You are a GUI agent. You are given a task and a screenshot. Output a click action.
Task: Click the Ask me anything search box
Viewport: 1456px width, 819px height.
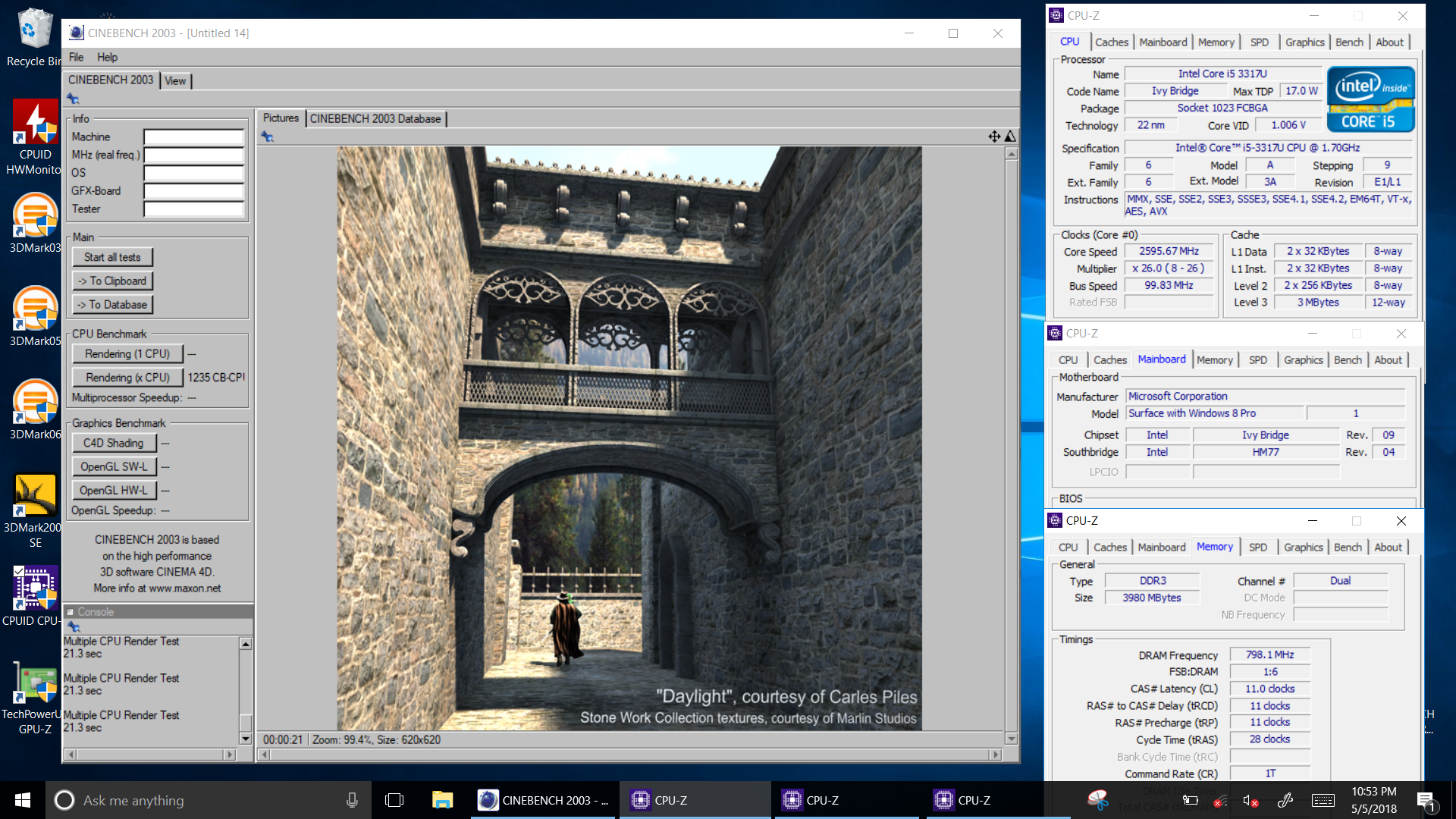tap(209, 800)
